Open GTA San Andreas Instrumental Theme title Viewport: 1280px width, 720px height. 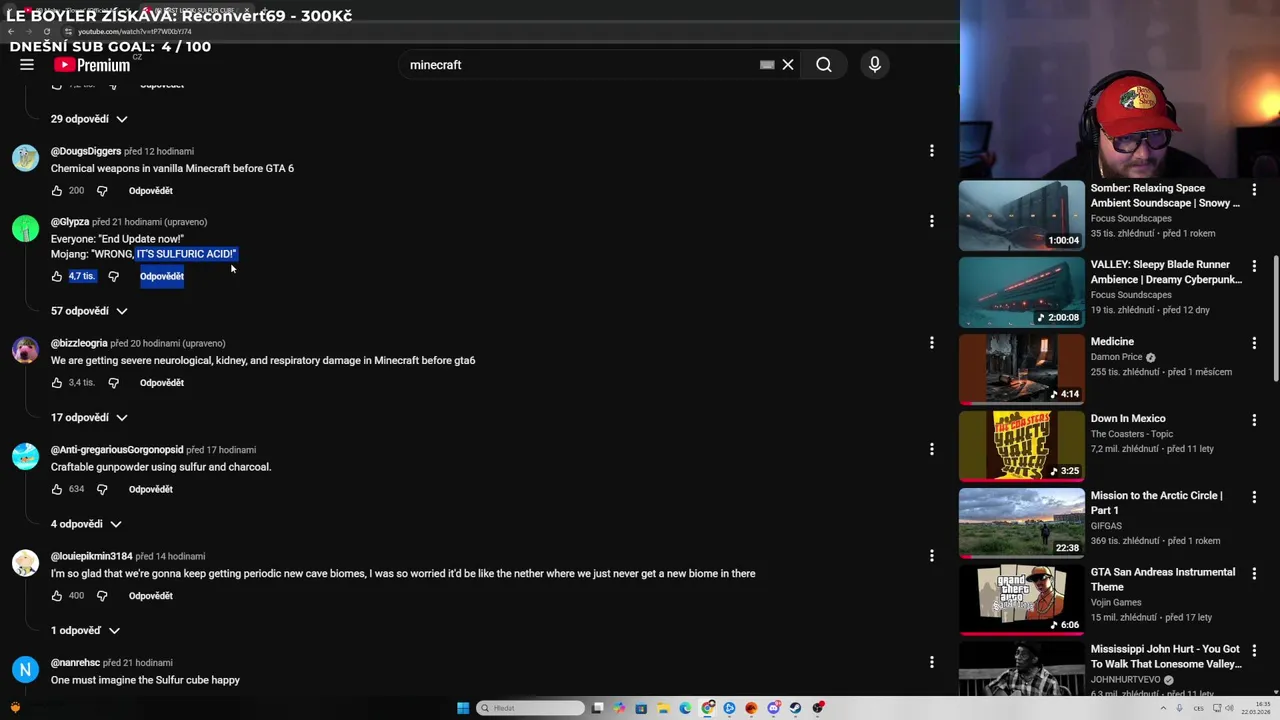click(1163, 579)
